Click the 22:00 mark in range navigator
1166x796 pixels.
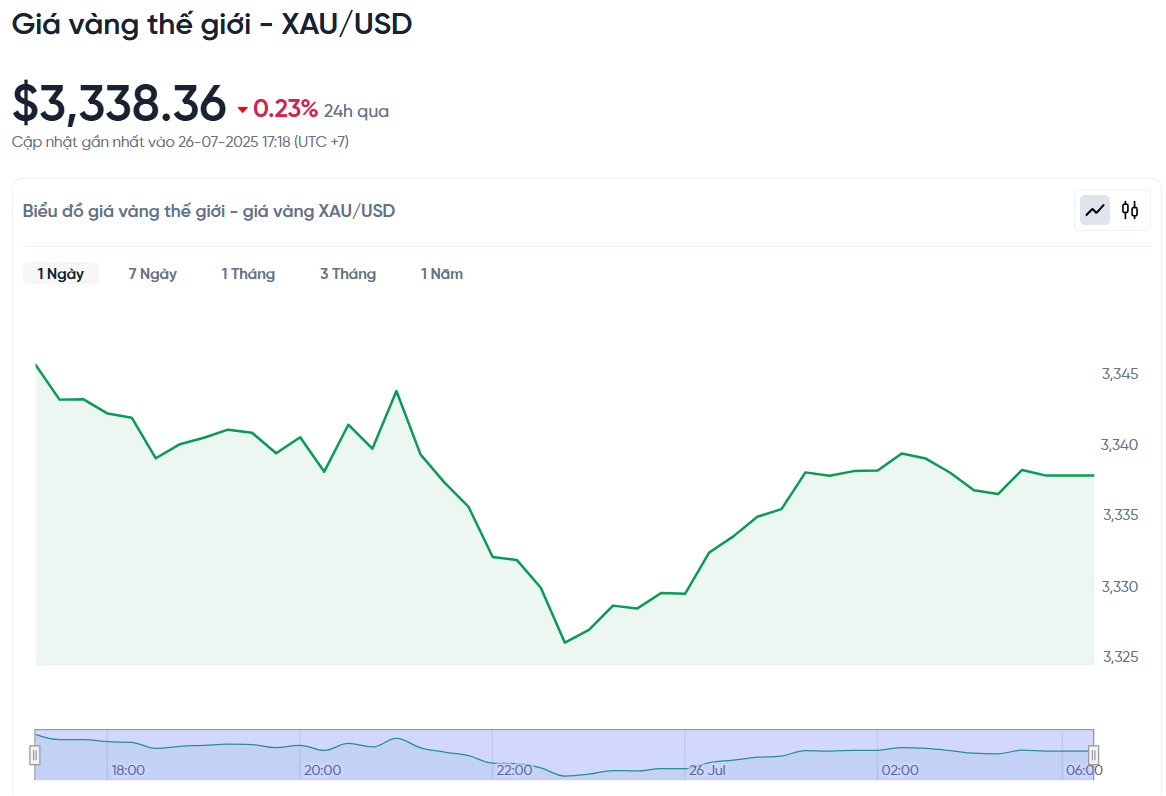(515, 770)
